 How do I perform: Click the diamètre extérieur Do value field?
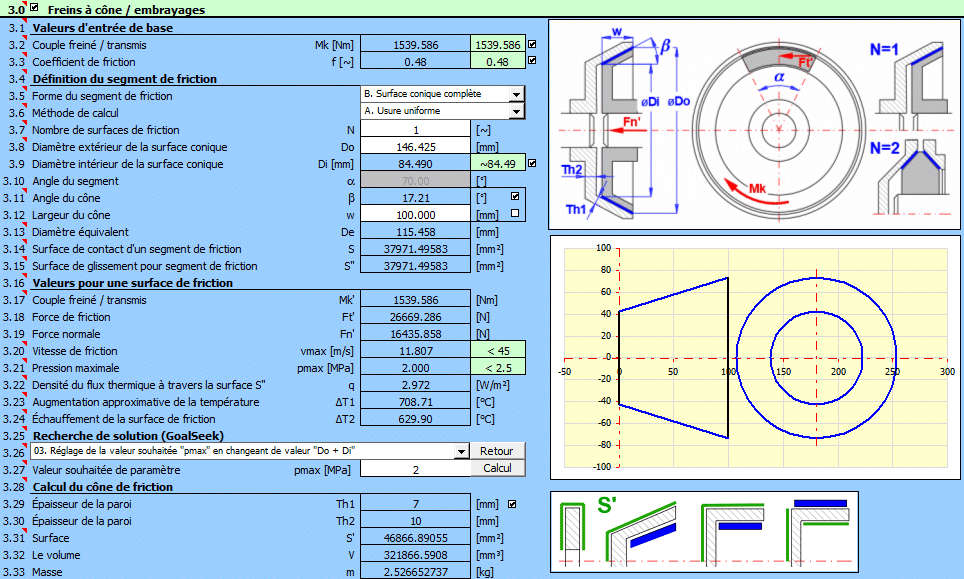click(415, 147)
